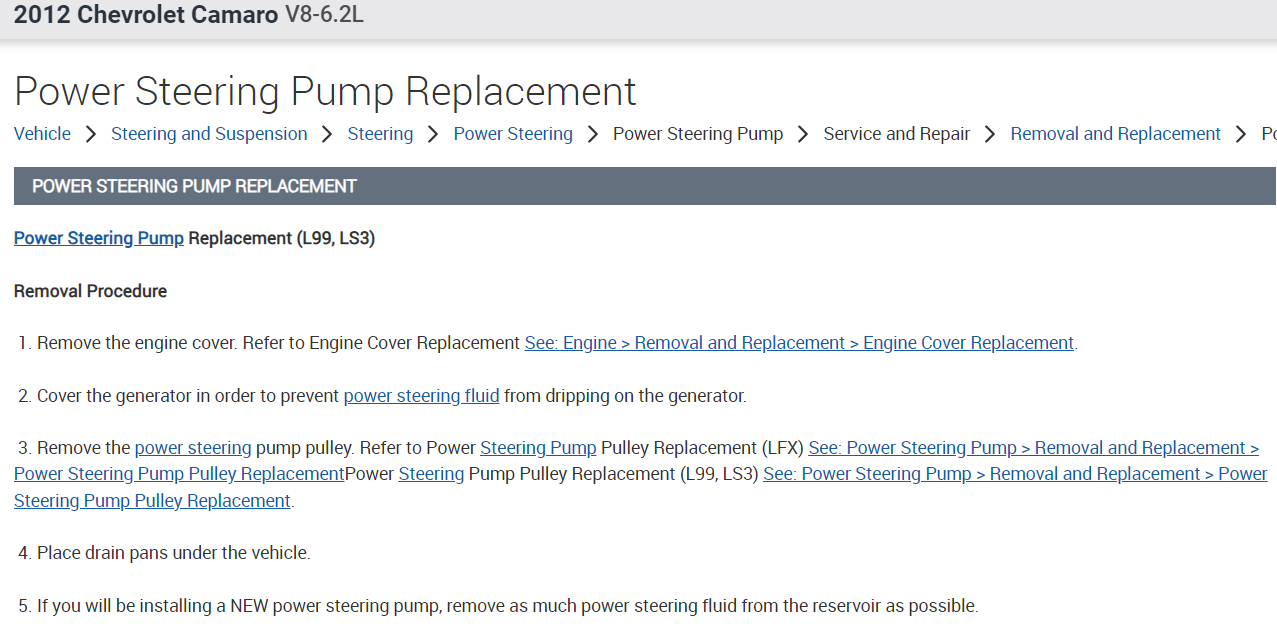Click the Power Steering Pump breadcrumb
Image resolution: width=1277 pixels, height=631 pixels.
pos(697,133)
